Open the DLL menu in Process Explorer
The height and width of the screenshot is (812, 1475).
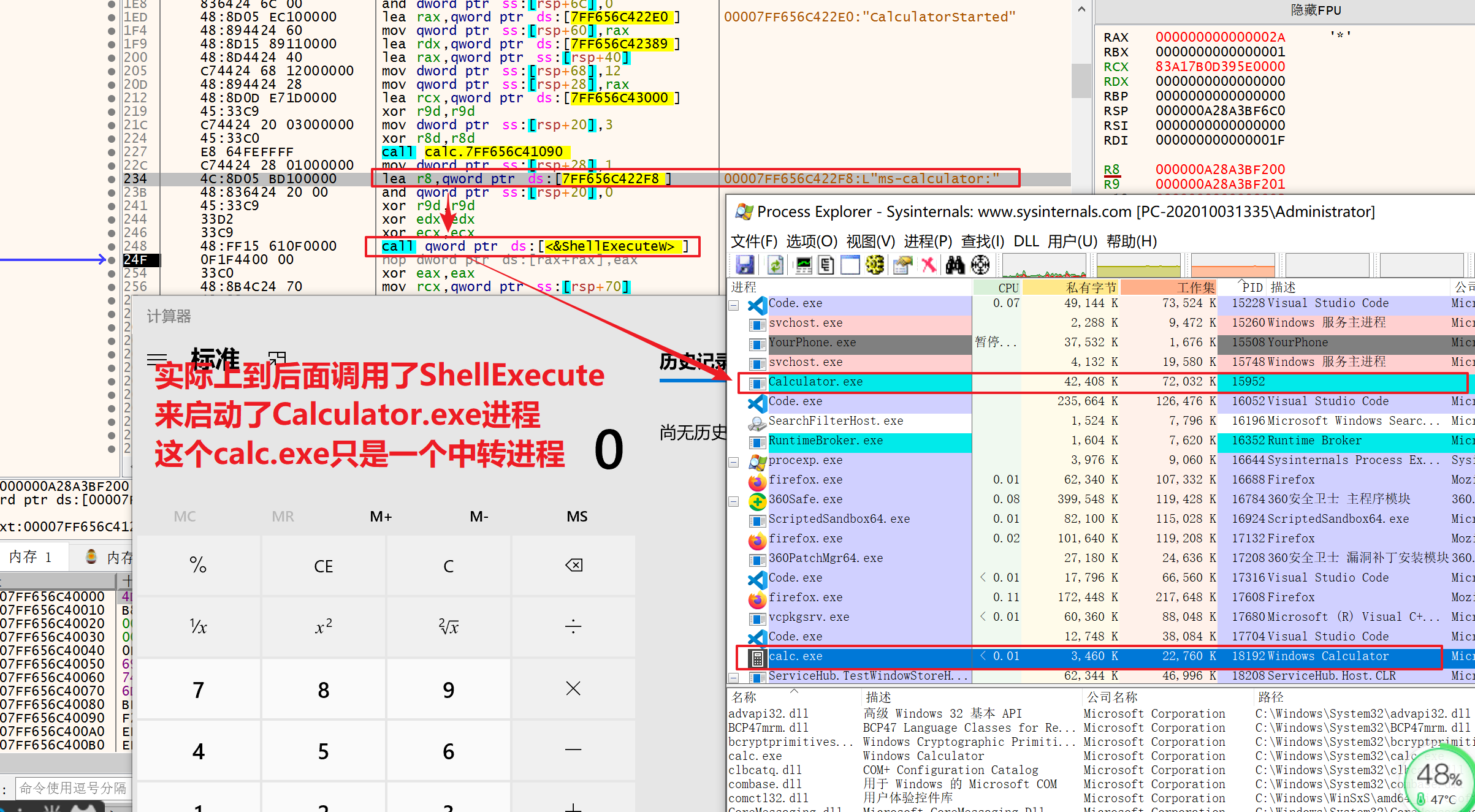pyautogui.click(x=1027, y=241)
